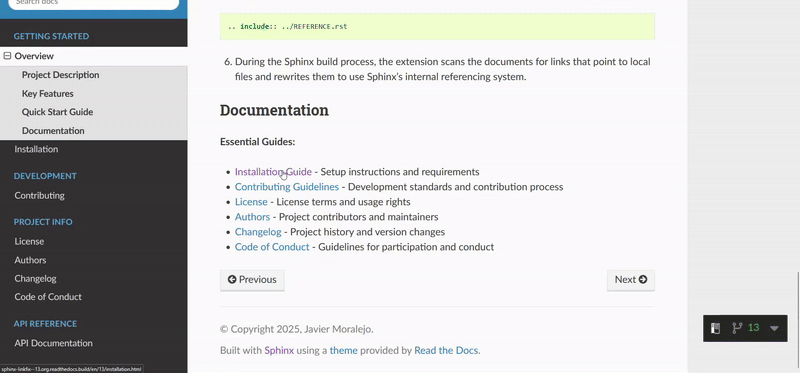The height and width of the screenshot is (373, 800).
Task: Click the Search docs input field
Action: pyautogui.click(x=94, y=3)
